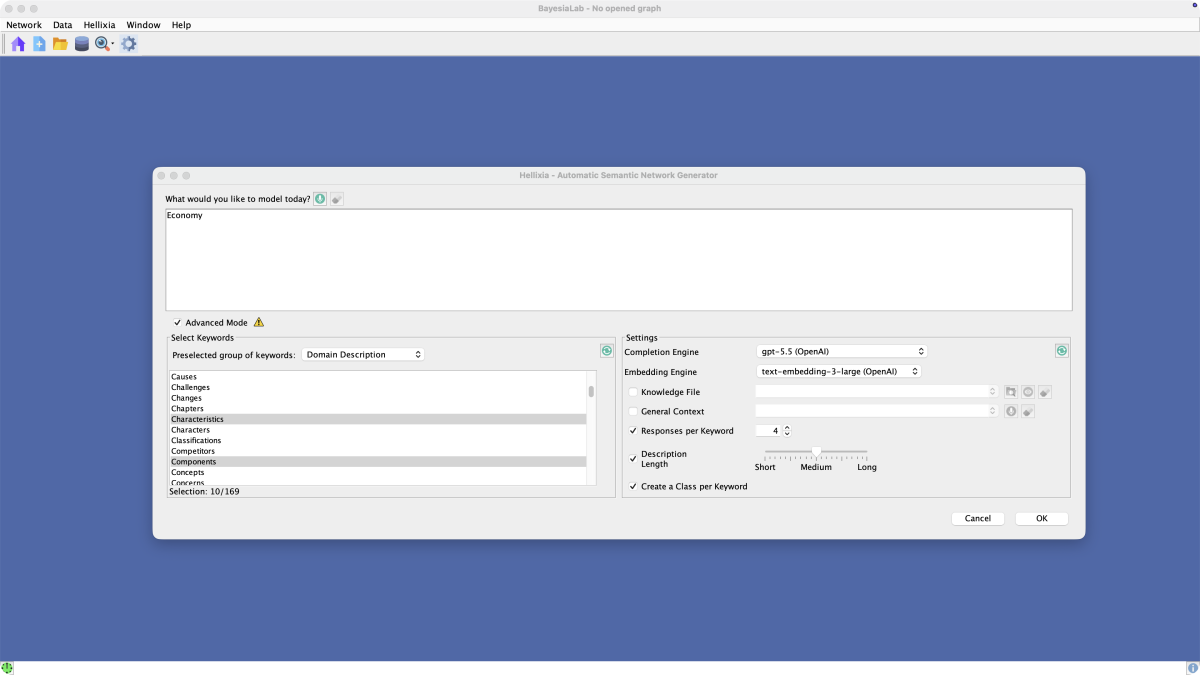The height and width of the screenshot is (675, 1200).
Task: Open the Home icon in main toolbar
Action: pyautogui.click(x=18, y=44)
